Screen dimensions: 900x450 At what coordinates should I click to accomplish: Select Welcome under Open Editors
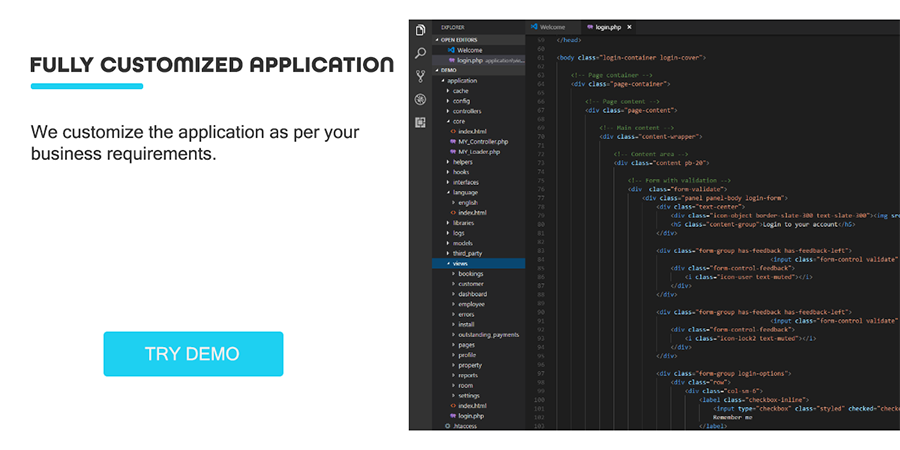point(469,50)
